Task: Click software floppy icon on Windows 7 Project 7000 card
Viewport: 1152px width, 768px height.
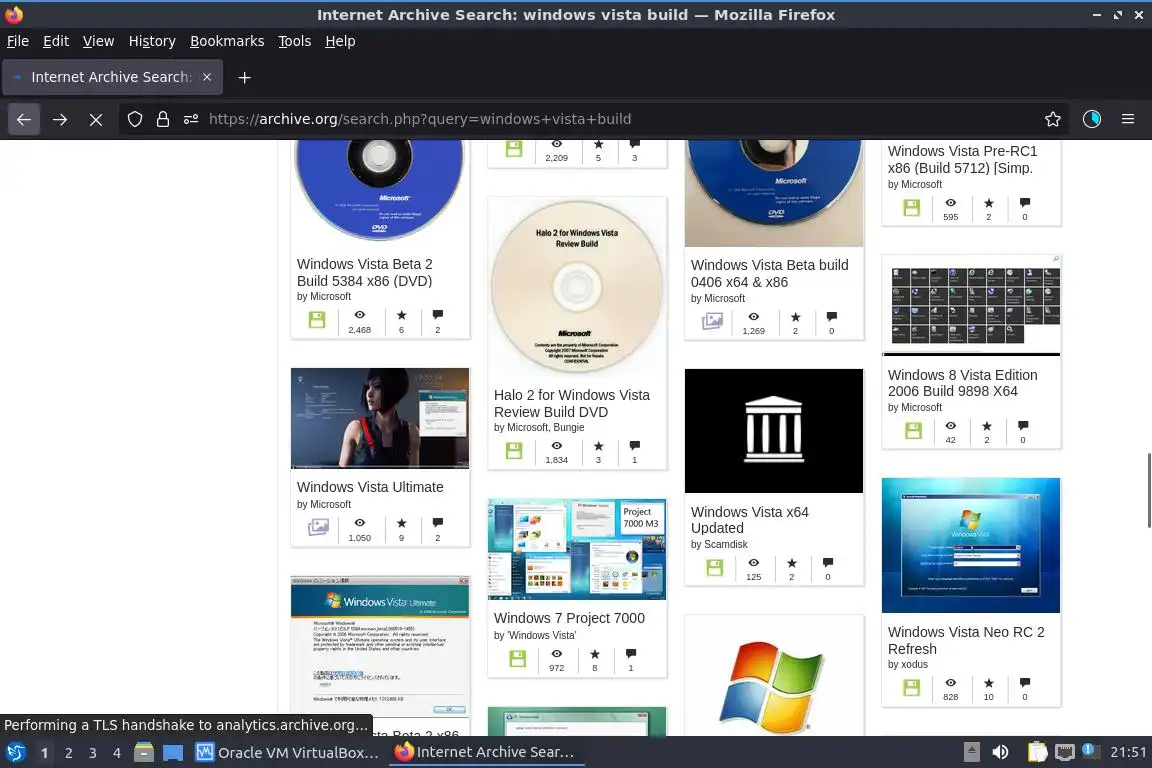Action: (x=517, y=658)
